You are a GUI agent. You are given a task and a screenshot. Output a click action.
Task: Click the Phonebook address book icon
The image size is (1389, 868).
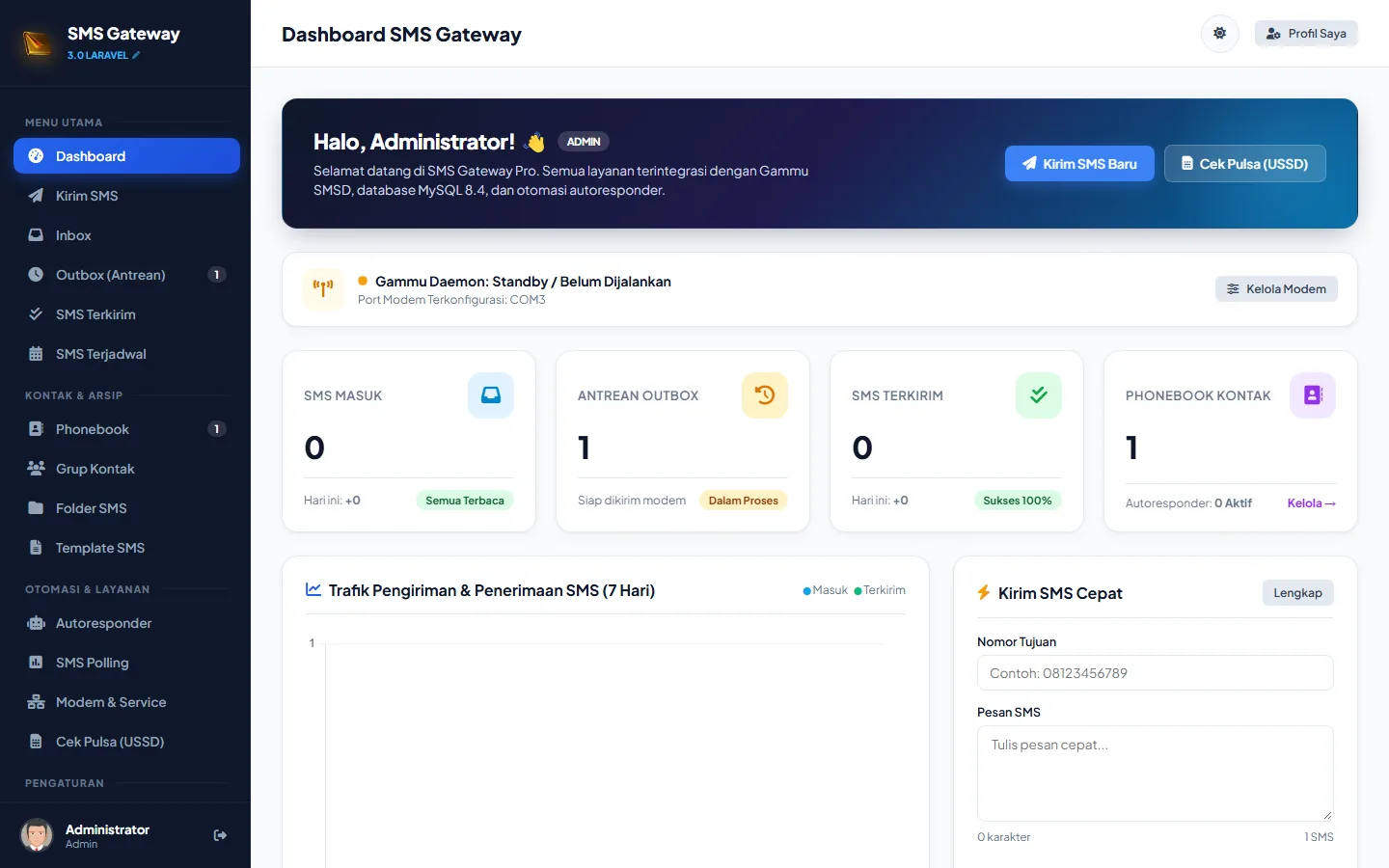(x=36, y=429)
